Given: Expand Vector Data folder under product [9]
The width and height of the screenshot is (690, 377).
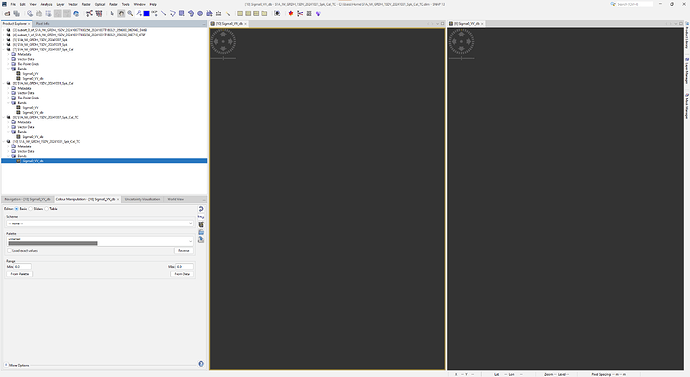Looking at the screenshot, I should click(8, 127).
